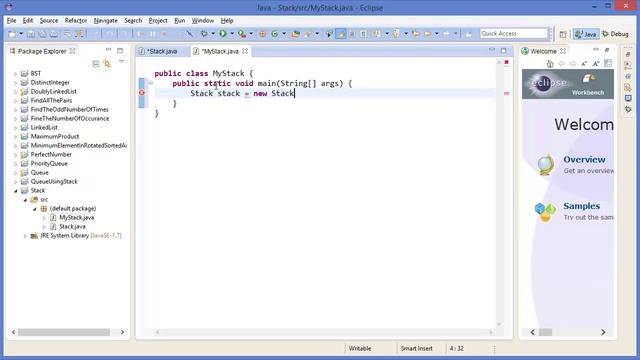Image resolution: width=640 pixels, height=360 pixels.
Task: Open the Samples link in Welcome
Action: [581, 206]
